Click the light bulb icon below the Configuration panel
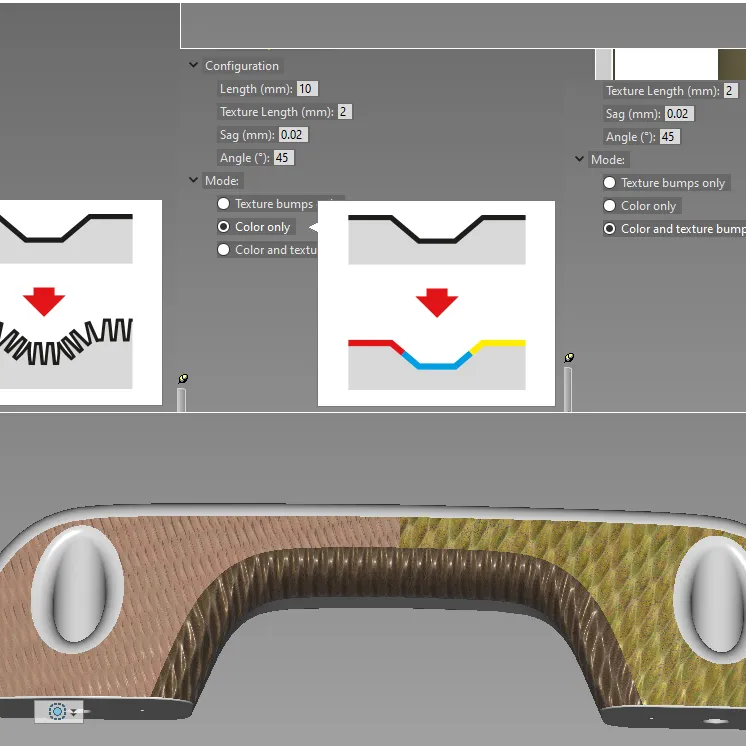The height and width of the screenshot is (746, 746). point(183,378)
